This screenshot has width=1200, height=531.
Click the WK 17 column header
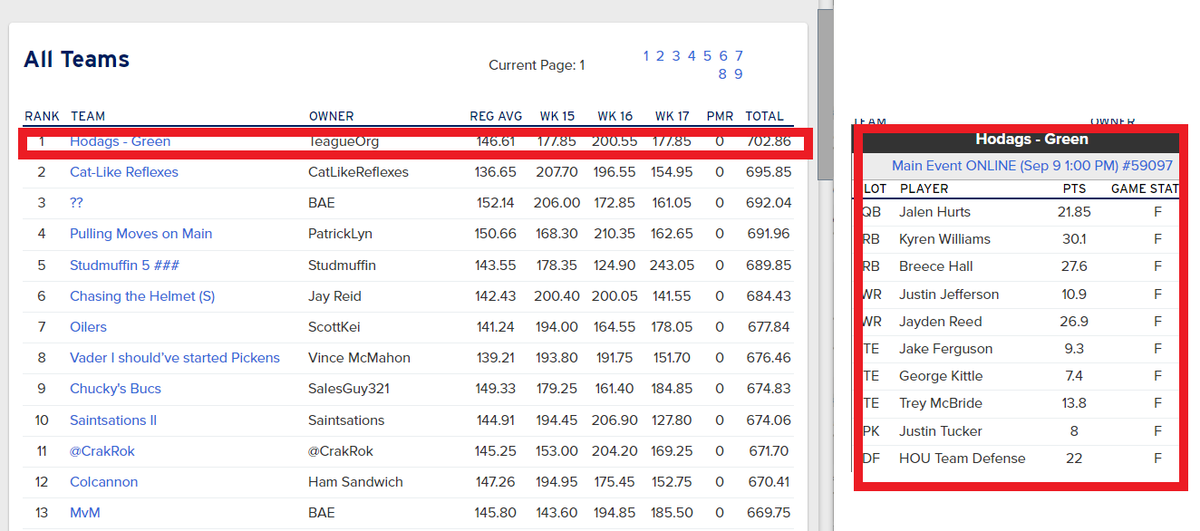click(x=672, y=116)
